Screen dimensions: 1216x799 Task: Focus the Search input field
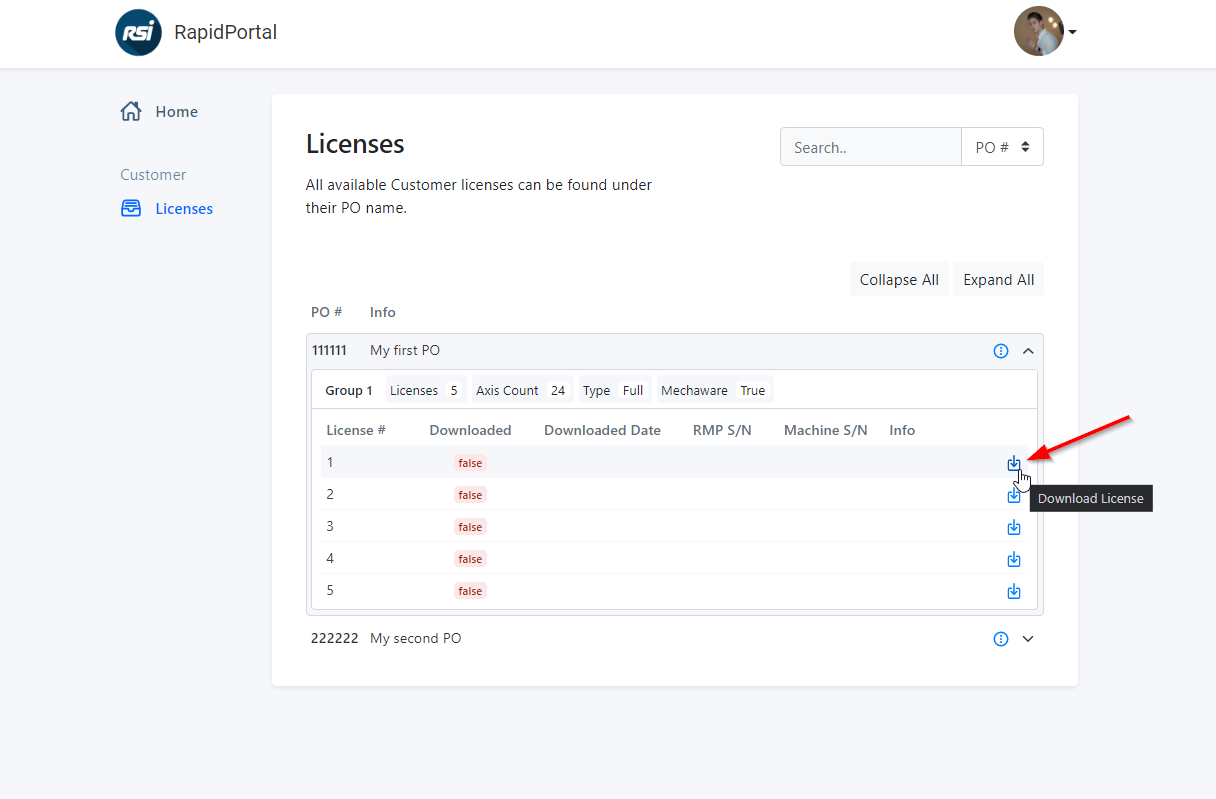[x=871, y=147]
